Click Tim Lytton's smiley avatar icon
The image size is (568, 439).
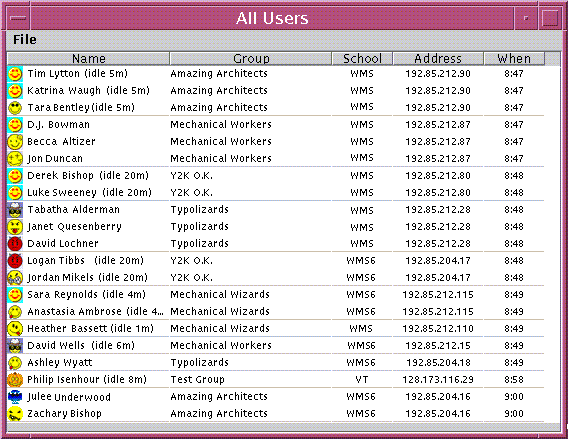(15, 74)
